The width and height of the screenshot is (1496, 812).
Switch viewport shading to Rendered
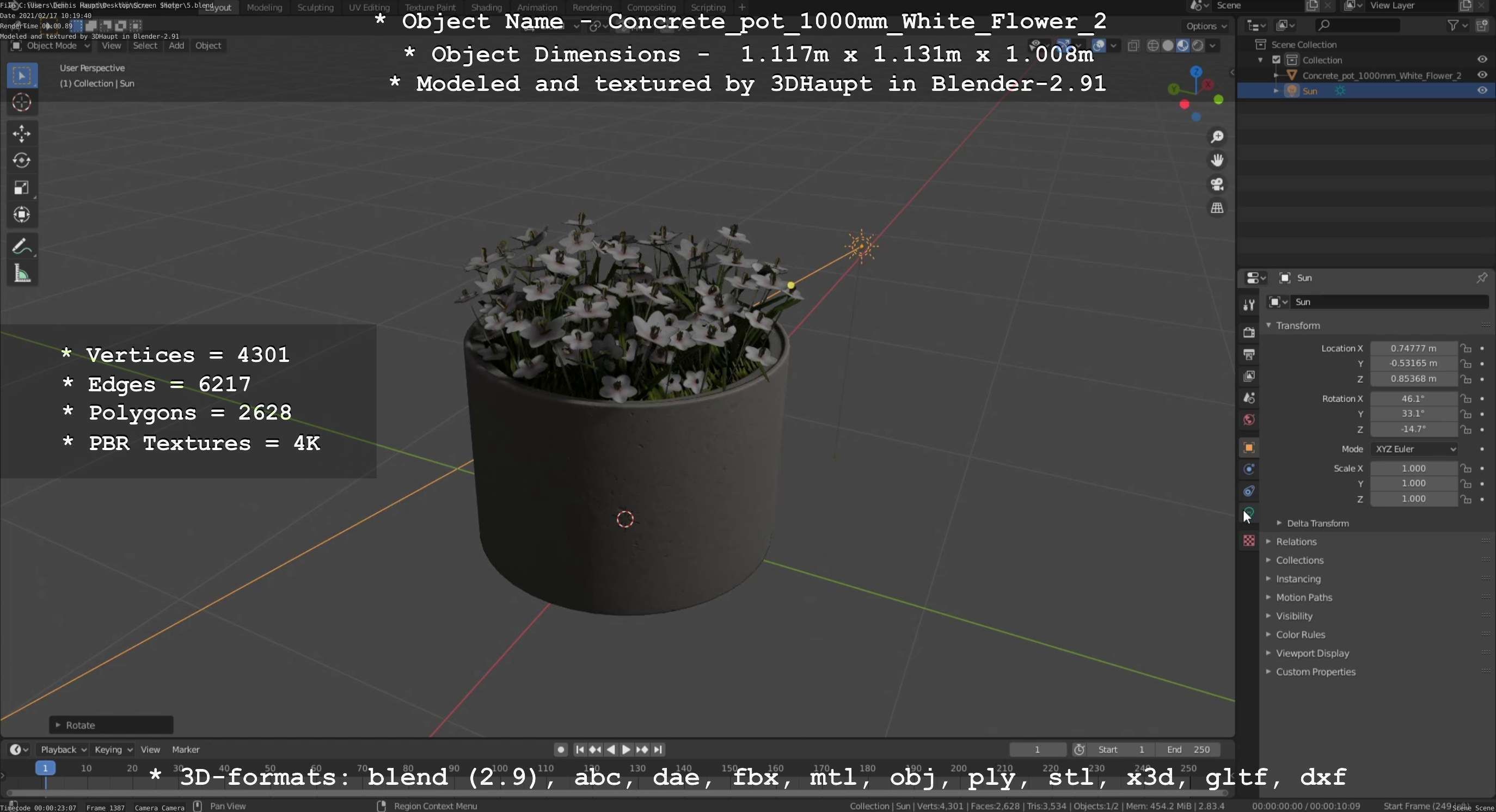pos(1198,46)
